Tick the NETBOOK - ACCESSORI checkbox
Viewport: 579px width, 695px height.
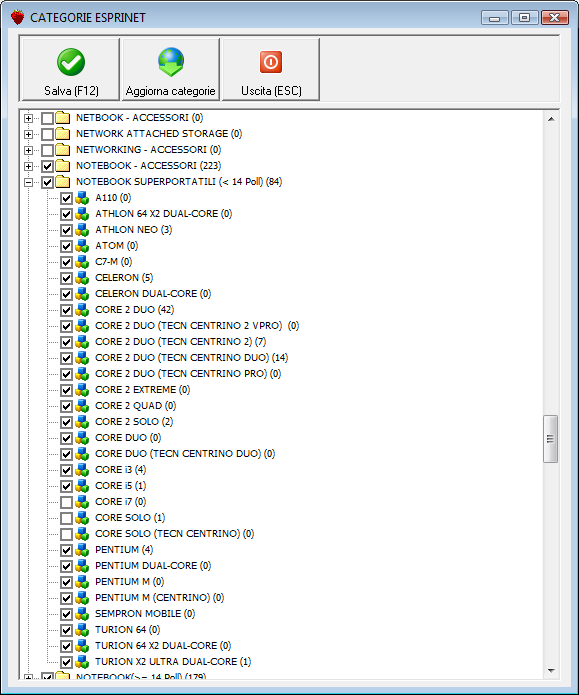[47, 118]
